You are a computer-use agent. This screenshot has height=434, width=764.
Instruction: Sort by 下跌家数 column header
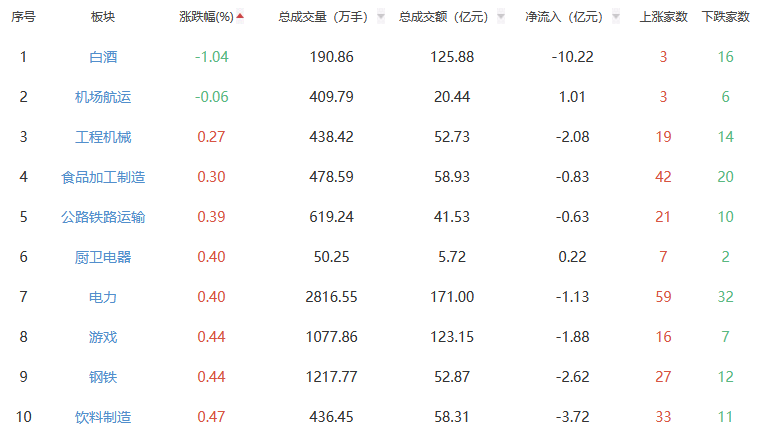pyautogui.click(x=725, y=17)
